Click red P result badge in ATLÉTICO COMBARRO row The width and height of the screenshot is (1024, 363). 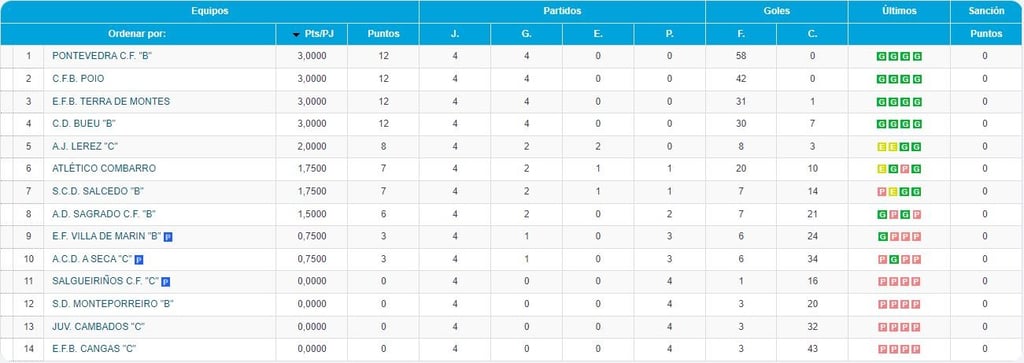[x=904, y=169]
